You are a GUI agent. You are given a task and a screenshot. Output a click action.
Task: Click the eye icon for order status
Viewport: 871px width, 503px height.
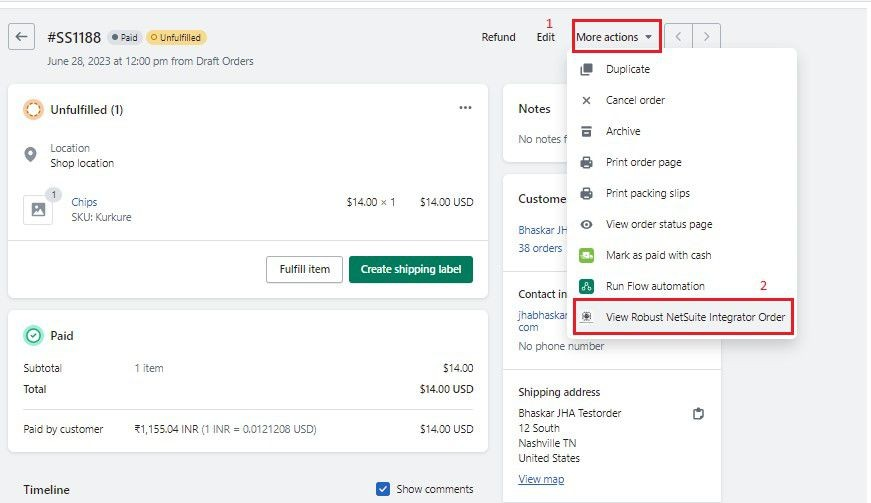pyautogui.click(x=586, y=224)
